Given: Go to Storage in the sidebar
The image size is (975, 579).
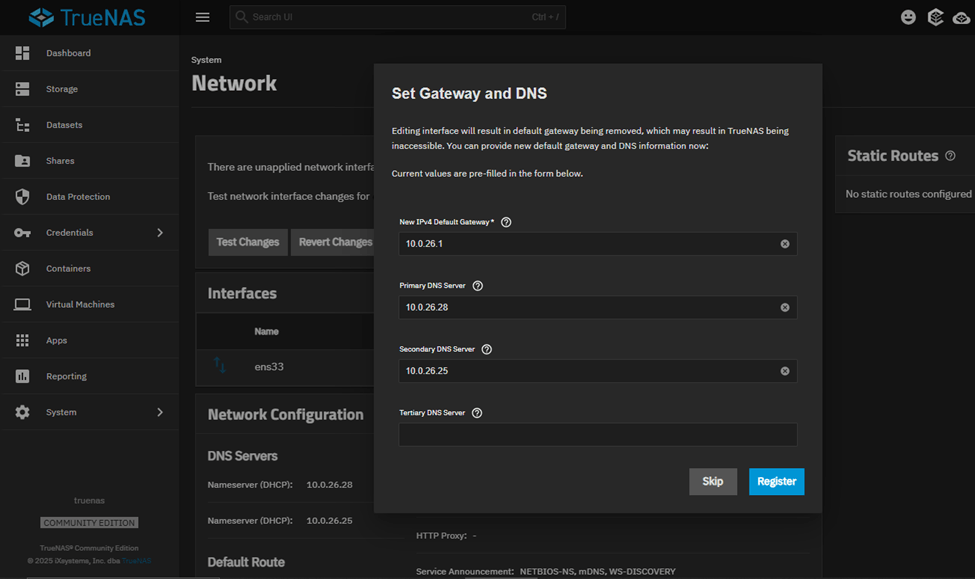Looking at the screenshot, I should tap(62, 89).
